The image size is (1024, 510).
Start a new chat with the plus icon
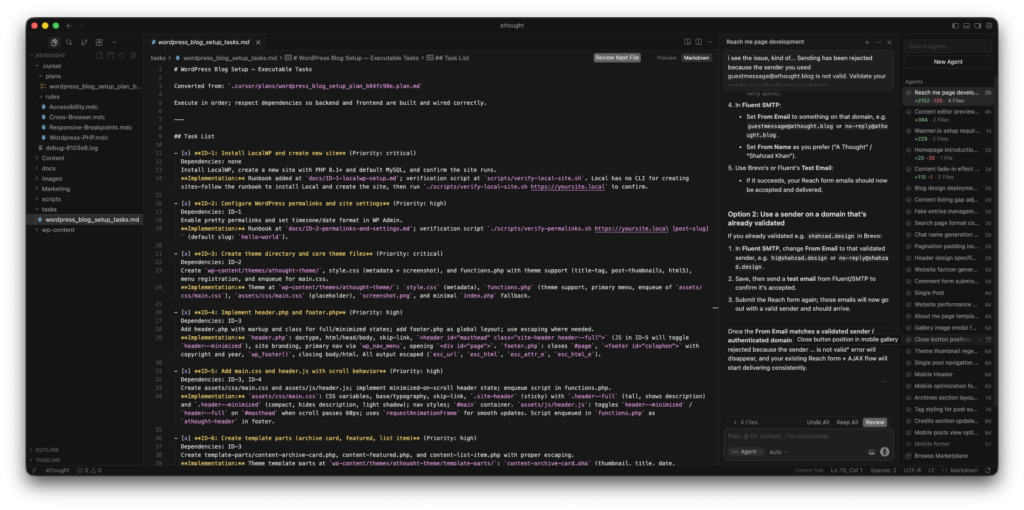pos(867,42)
